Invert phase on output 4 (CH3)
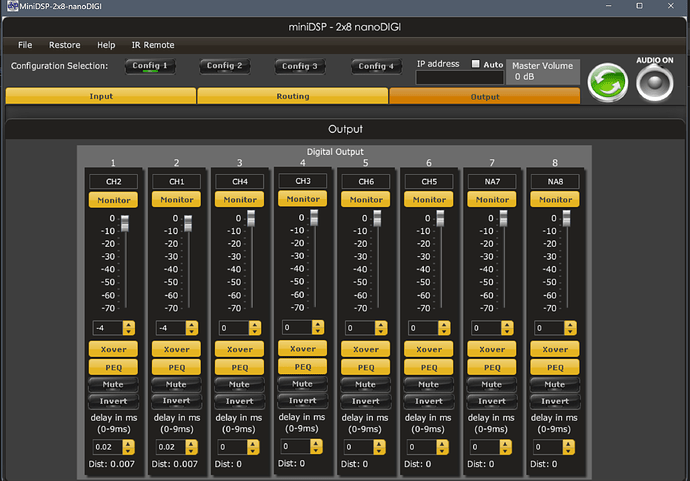This screenshot has width=690, height=481. 302,400
